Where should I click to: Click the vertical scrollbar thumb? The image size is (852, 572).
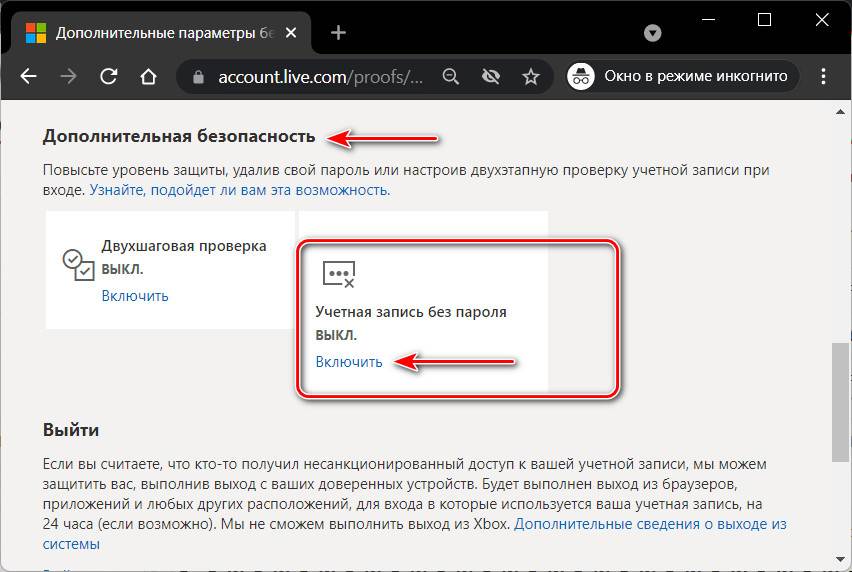coord(841,400)
